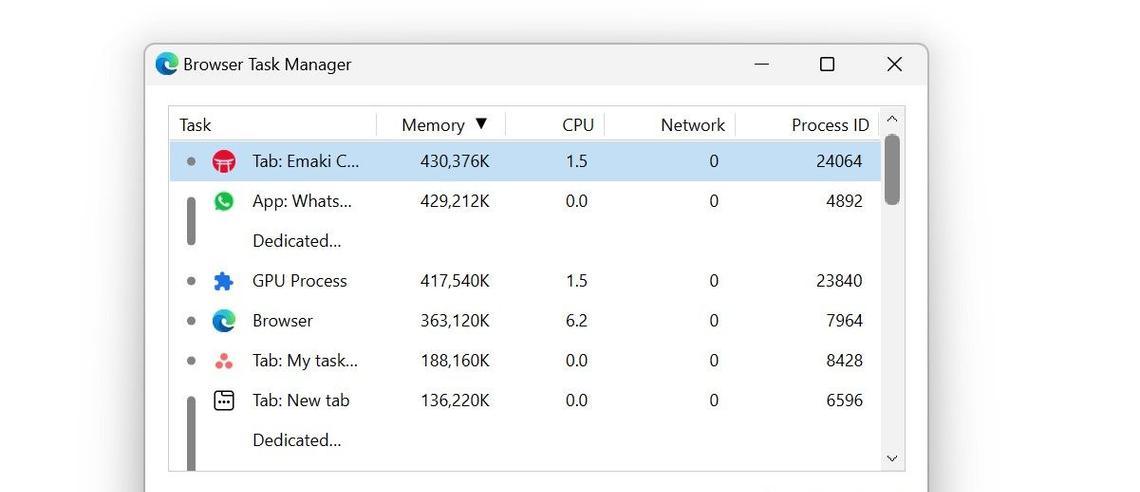Click the pink three-dot My task tab icon

224,361
